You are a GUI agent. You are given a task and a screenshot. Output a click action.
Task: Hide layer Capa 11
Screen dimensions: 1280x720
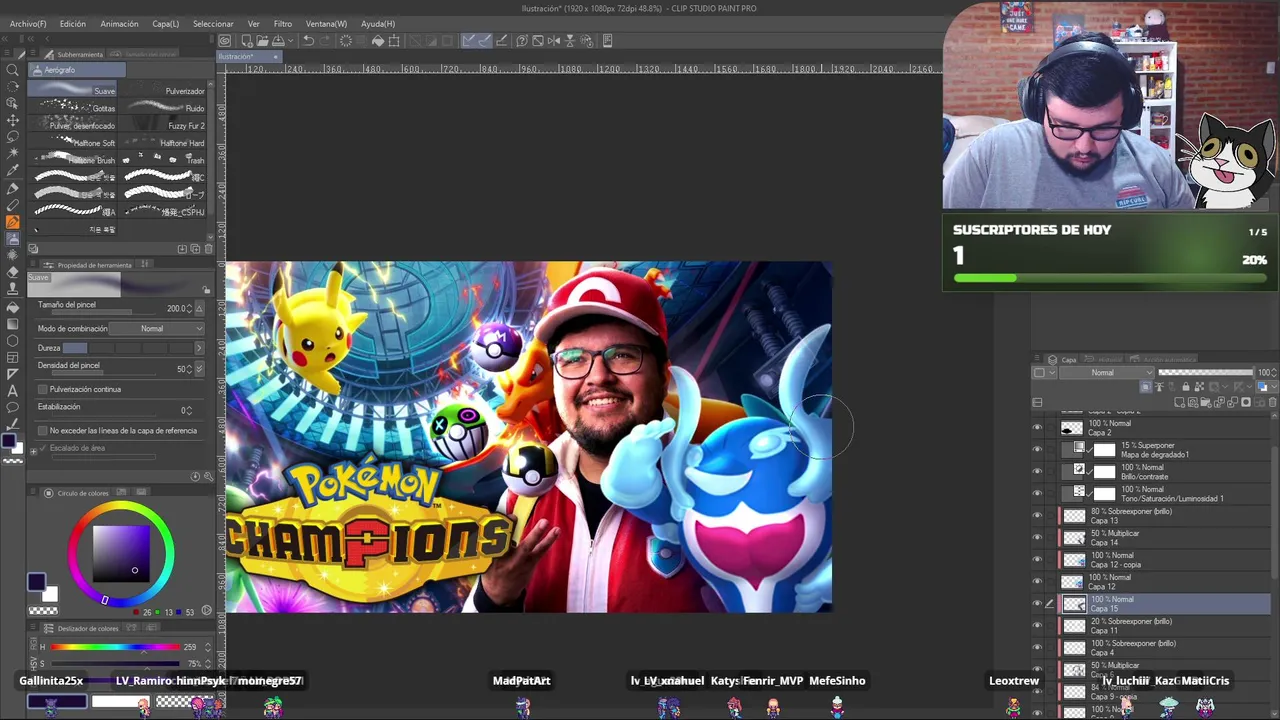click(1037, 626)
